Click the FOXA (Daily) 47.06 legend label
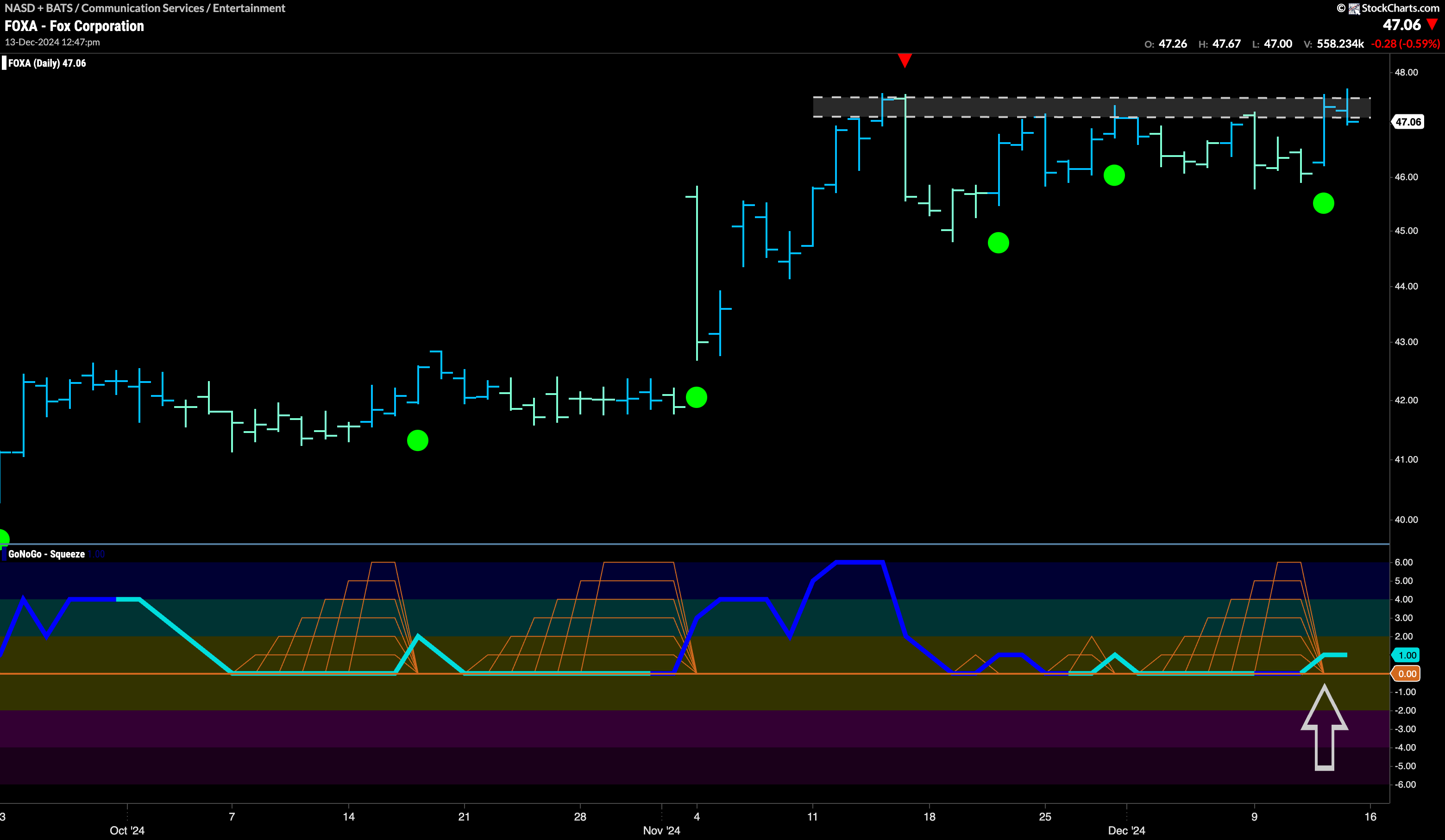The height and width of the screenshot is (840, 1445). tap(47, 63)
